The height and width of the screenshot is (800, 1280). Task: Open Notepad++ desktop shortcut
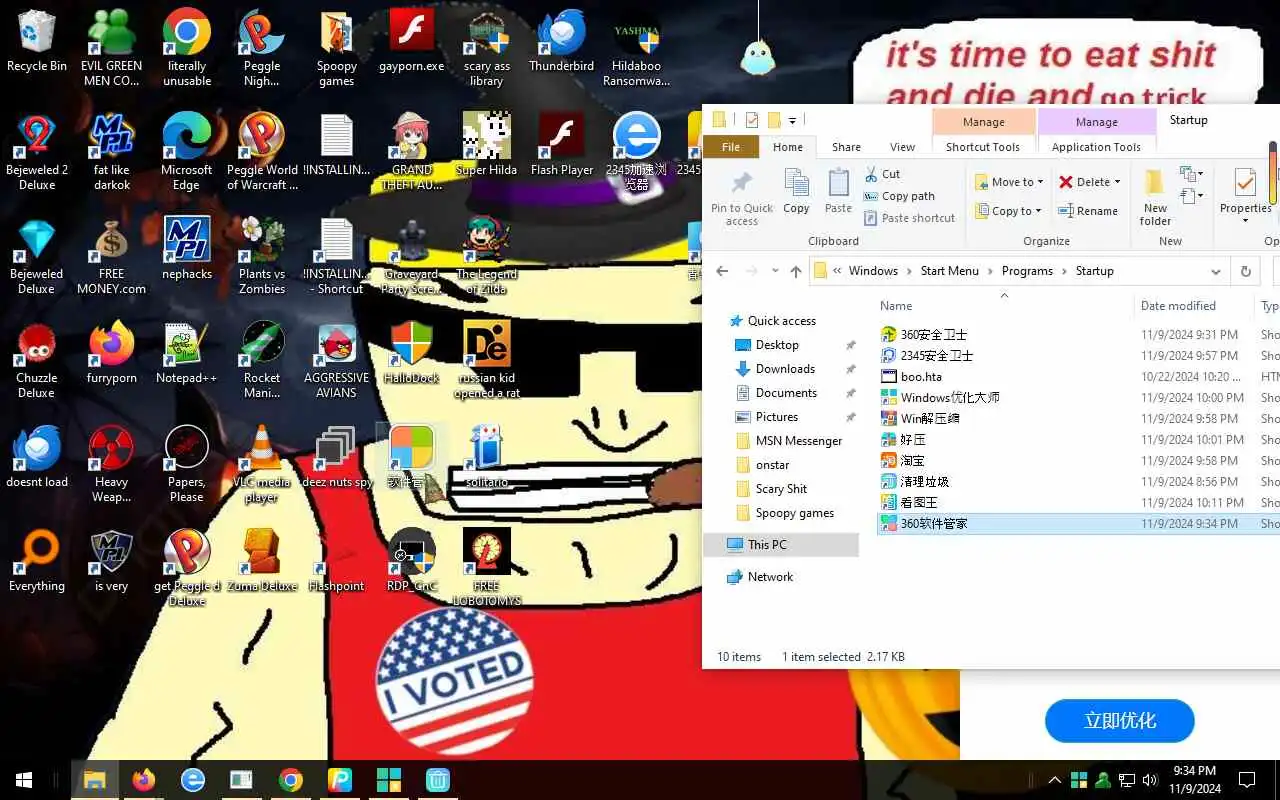click(x=187, y=354)
